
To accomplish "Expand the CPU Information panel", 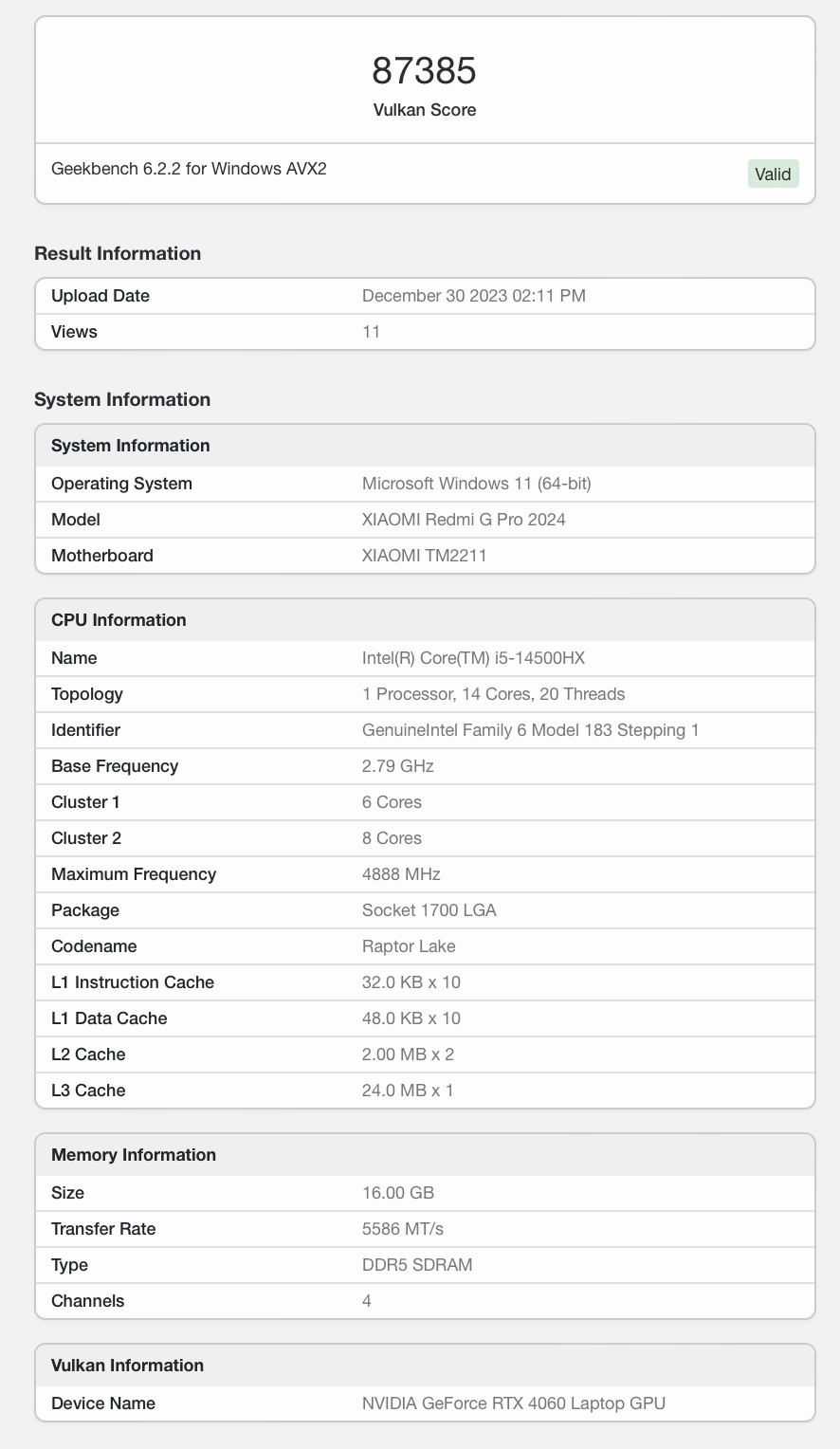I will 119,619.
